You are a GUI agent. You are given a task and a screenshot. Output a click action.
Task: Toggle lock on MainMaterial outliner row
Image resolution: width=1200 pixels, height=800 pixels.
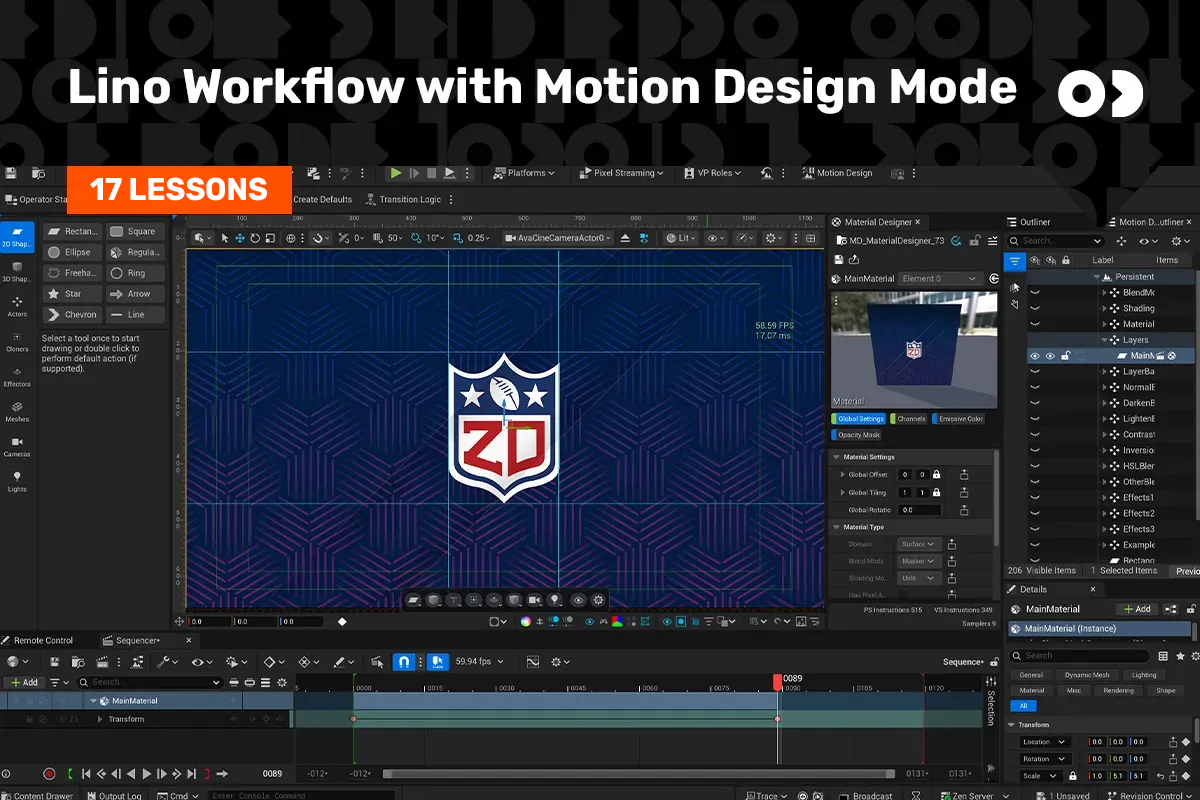click(1066, 356)
